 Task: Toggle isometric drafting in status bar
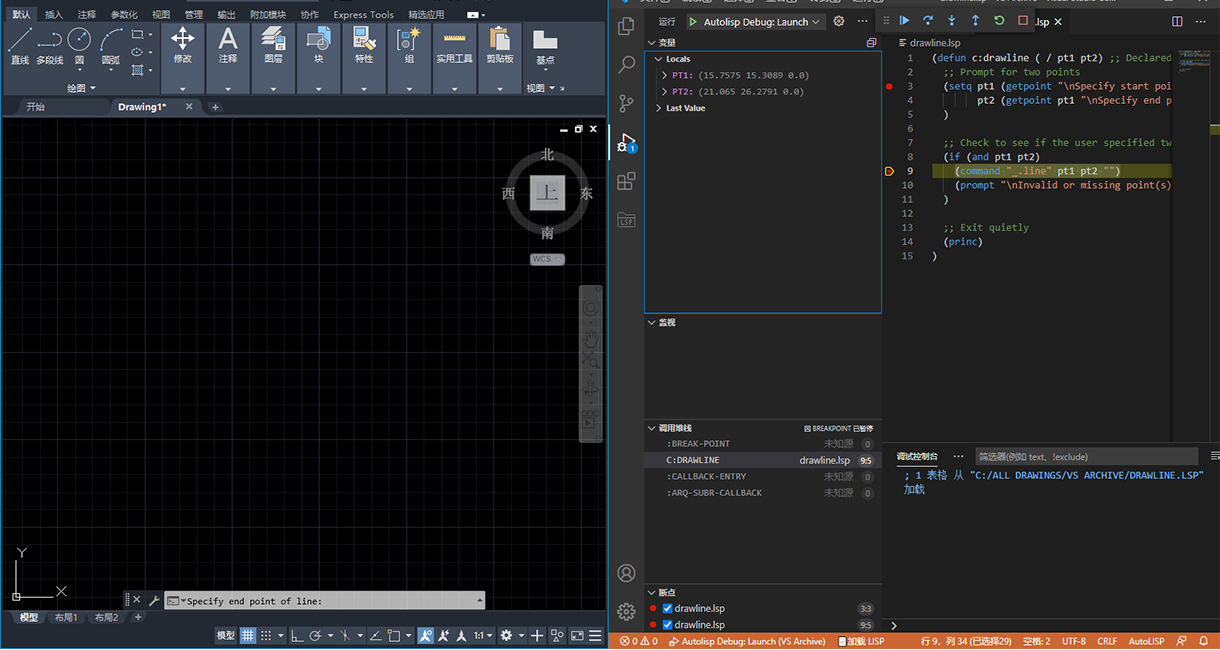coord(345,635)
